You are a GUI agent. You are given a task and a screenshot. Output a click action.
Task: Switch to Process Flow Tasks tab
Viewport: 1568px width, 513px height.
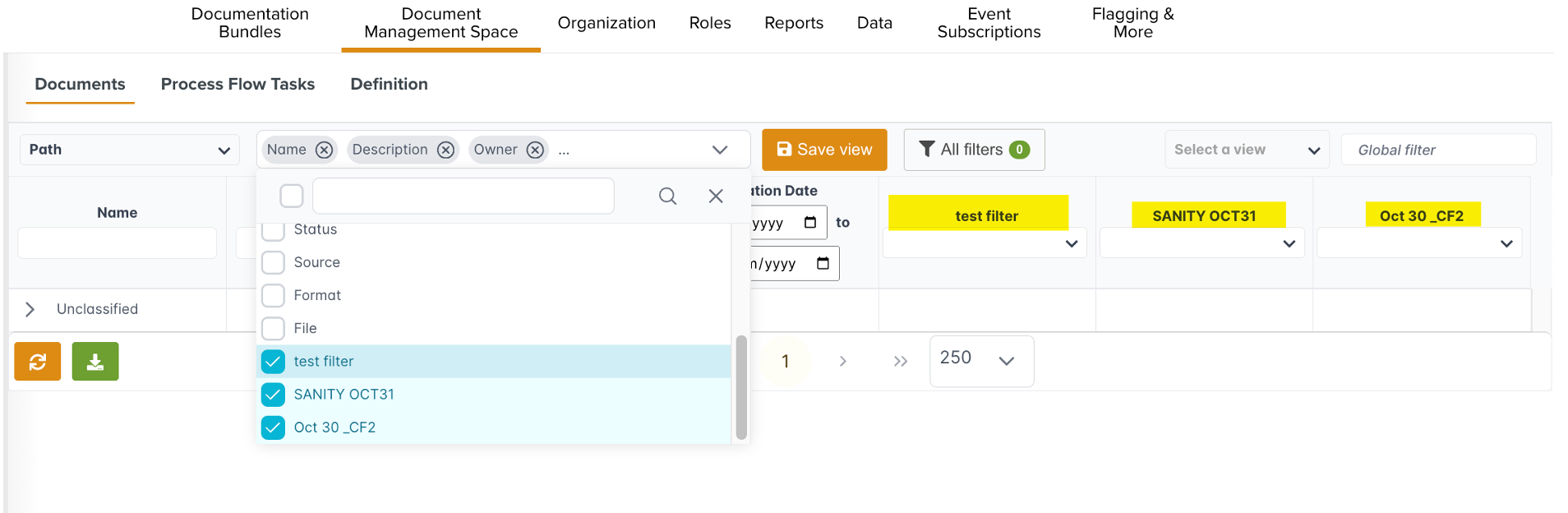pyautogui.click(x=238, y=84)
